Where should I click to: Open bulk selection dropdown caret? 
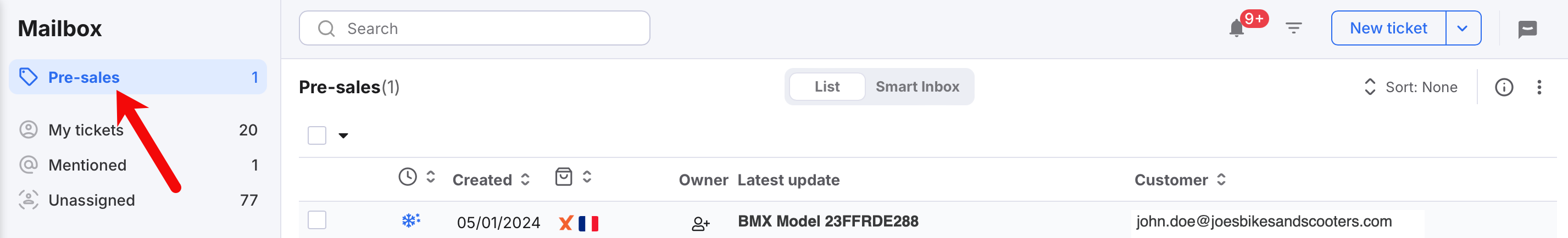[x=343, y=136]
